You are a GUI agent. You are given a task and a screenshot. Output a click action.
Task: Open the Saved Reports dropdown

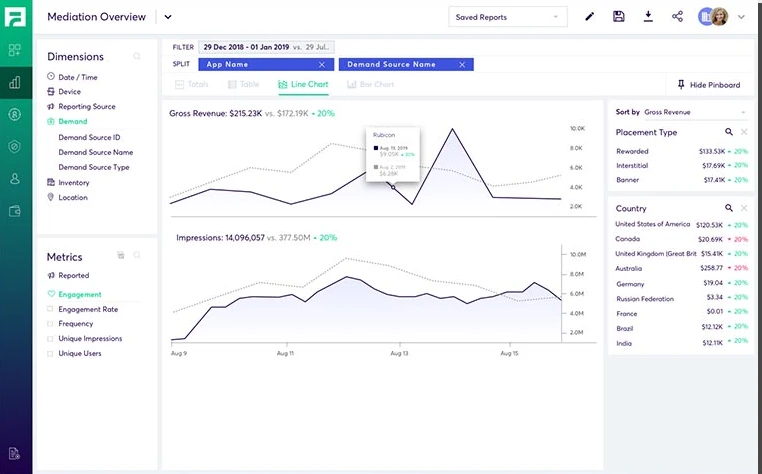click(x=507, y=17)
